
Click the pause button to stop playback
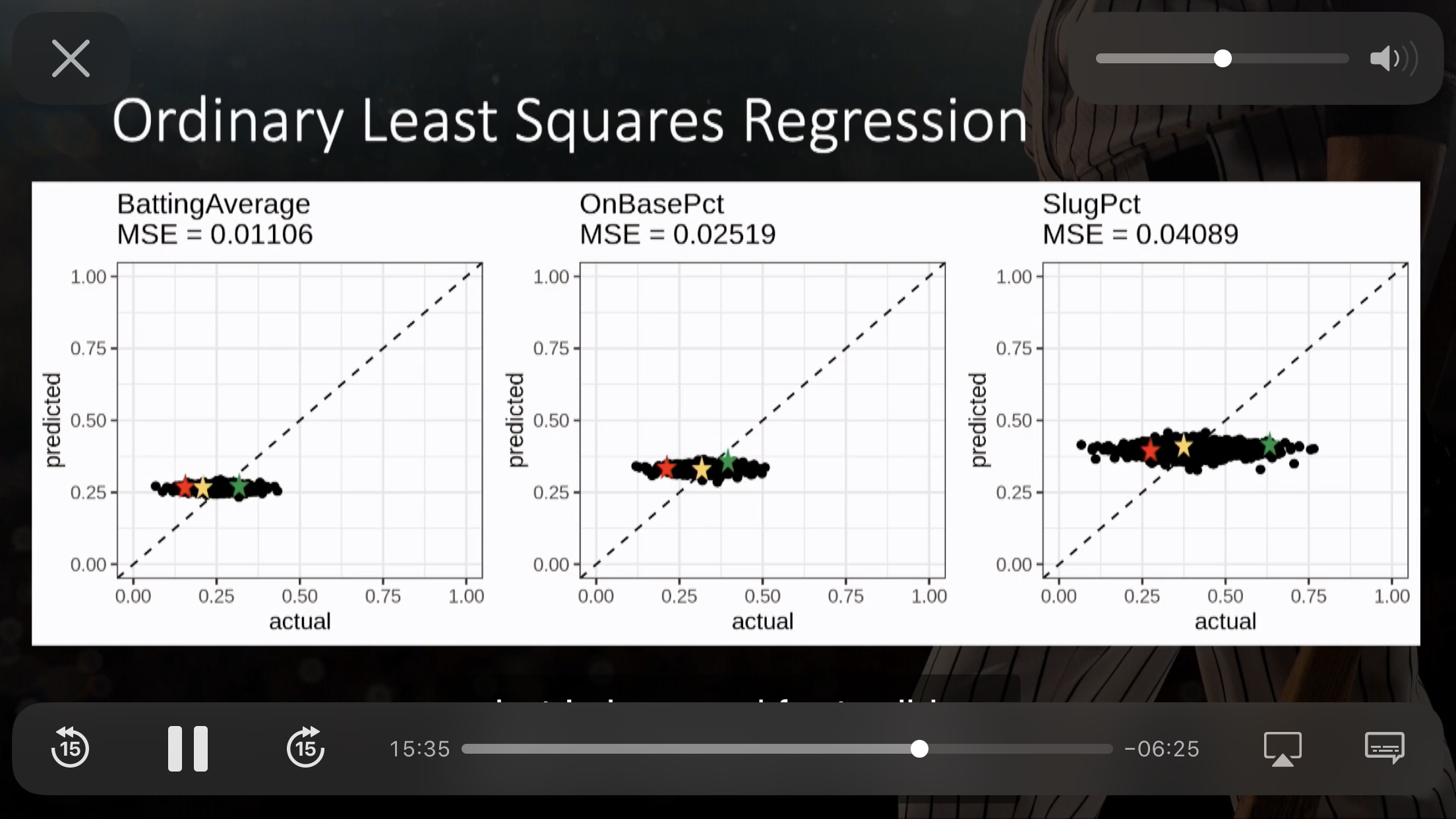[186, 748]
